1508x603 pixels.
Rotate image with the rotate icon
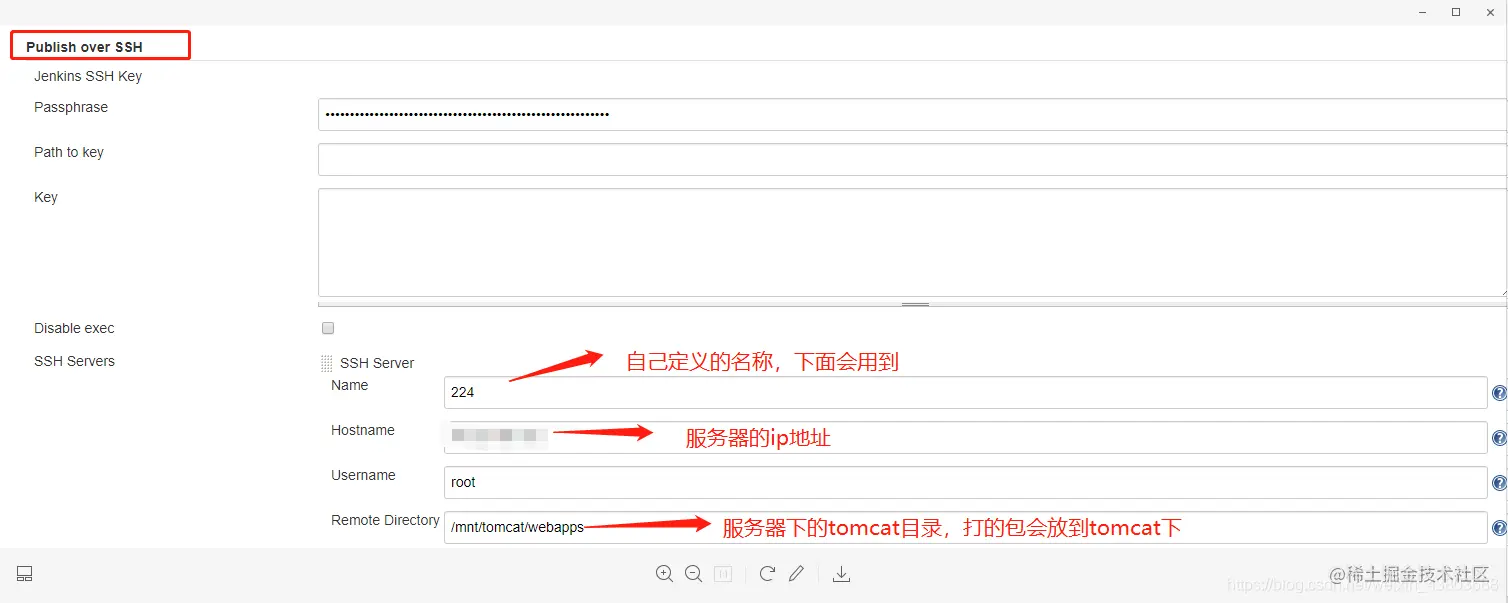pos(767,574)
